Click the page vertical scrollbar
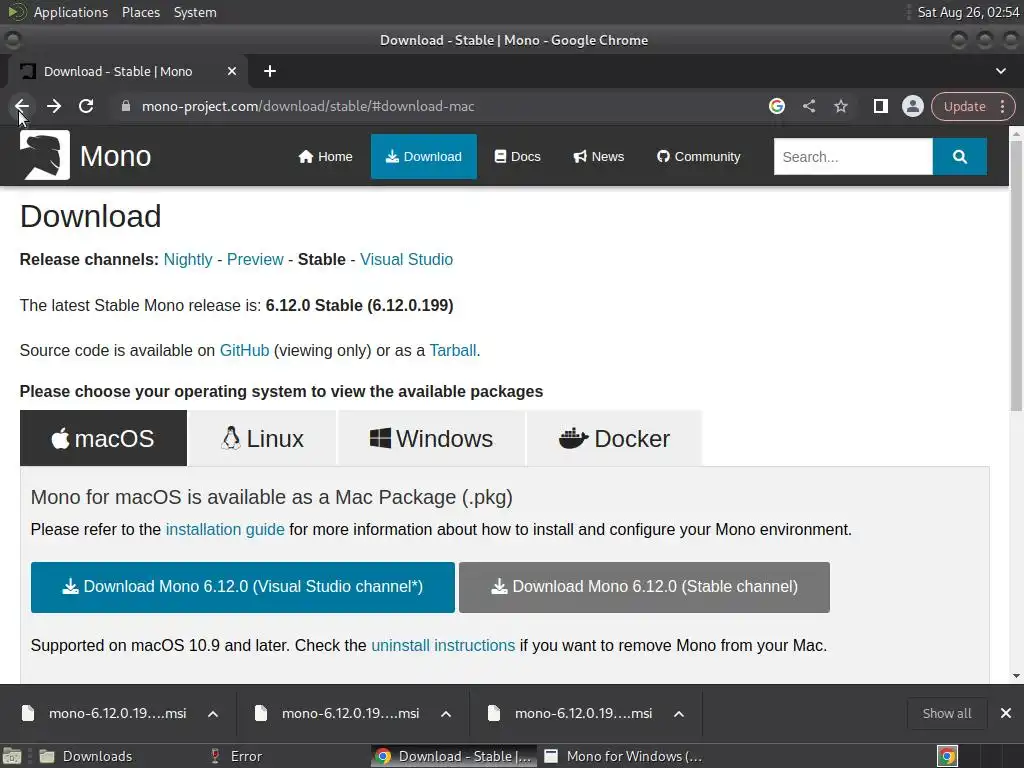1024x768 pixels. 1016,274
